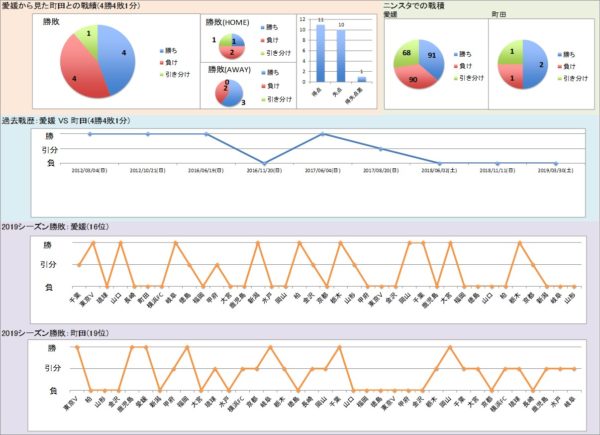Click the blue wins slice in the main pie chart

(114, 52)
